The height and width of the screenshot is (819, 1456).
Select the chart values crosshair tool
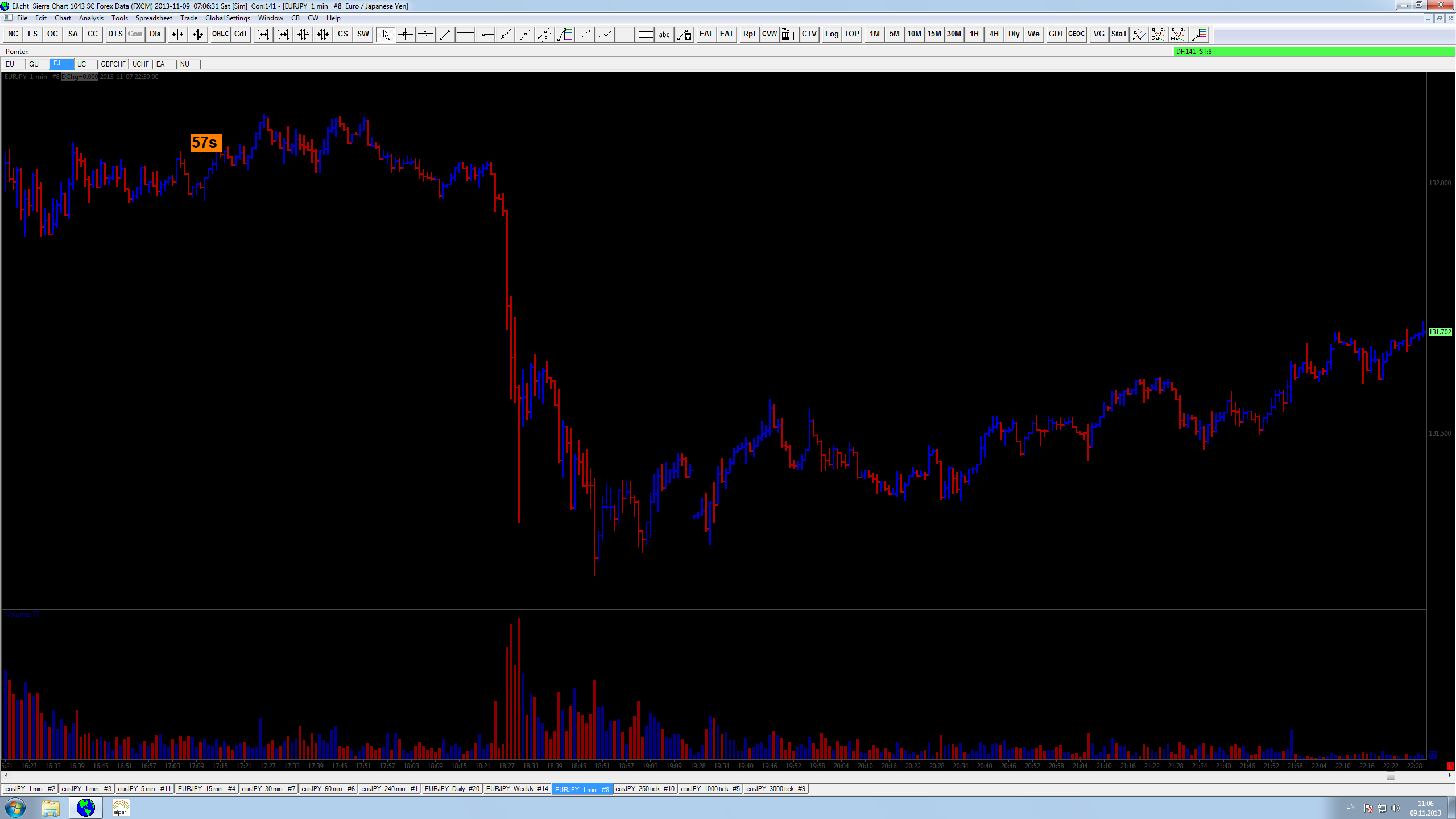click(406, 34)
